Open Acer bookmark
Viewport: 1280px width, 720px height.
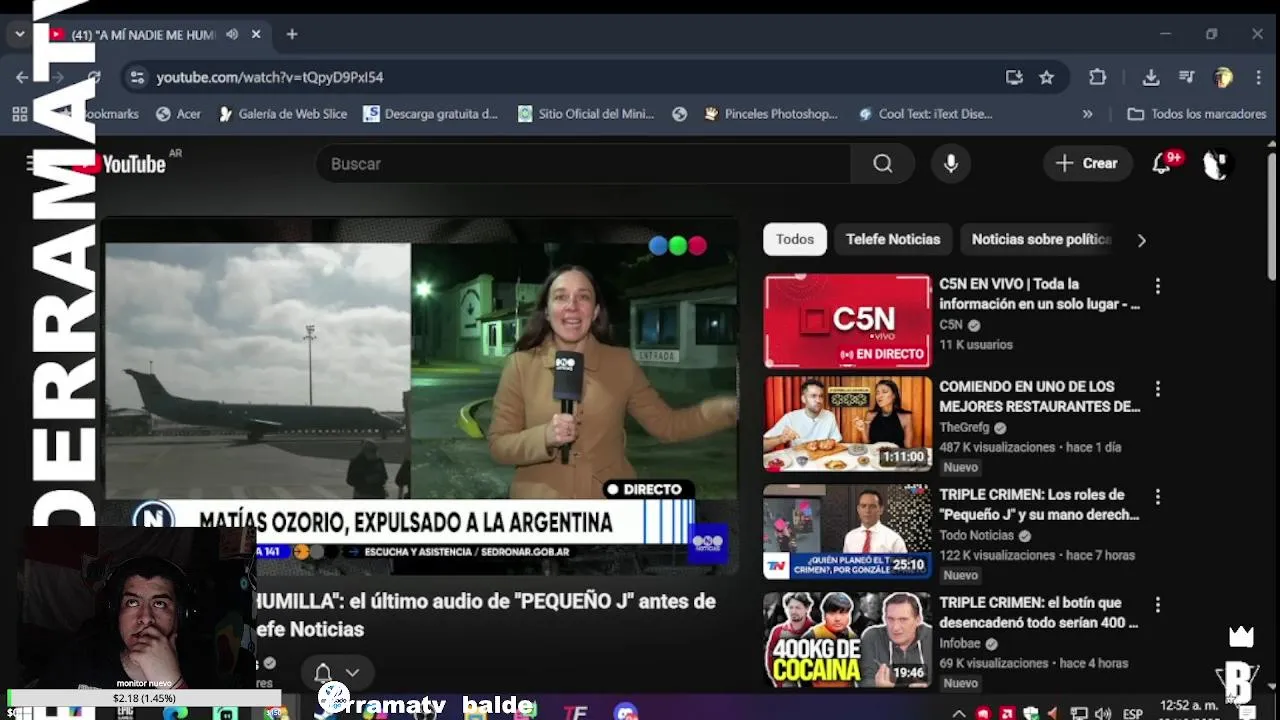tap(178, 114)
